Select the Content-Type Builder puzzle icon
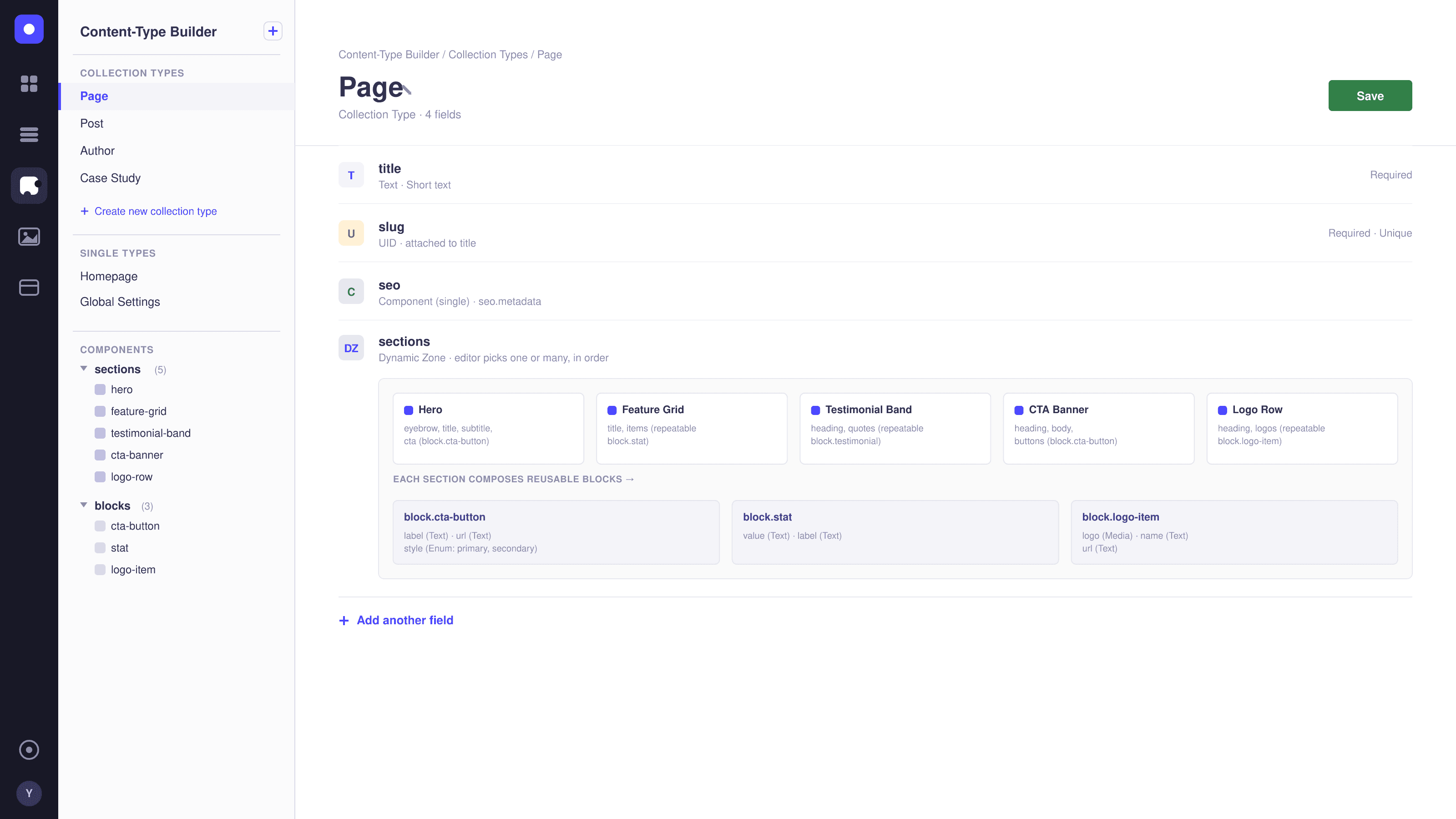The width and height of the screenshot is (1456, 819). pos(29,185)
